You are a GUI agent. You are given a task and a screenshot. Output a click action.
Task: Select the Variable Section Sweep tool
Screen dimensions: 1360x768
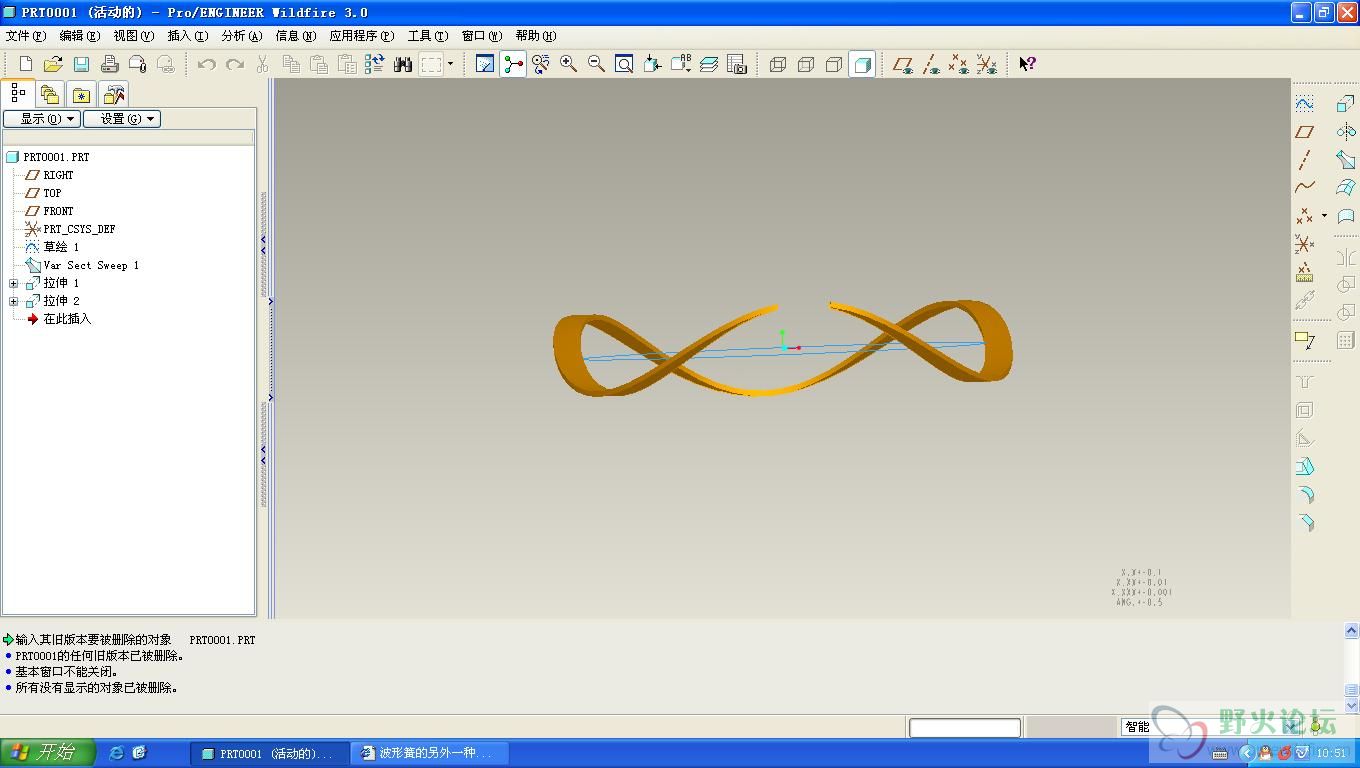click(x=1346, y=160)
